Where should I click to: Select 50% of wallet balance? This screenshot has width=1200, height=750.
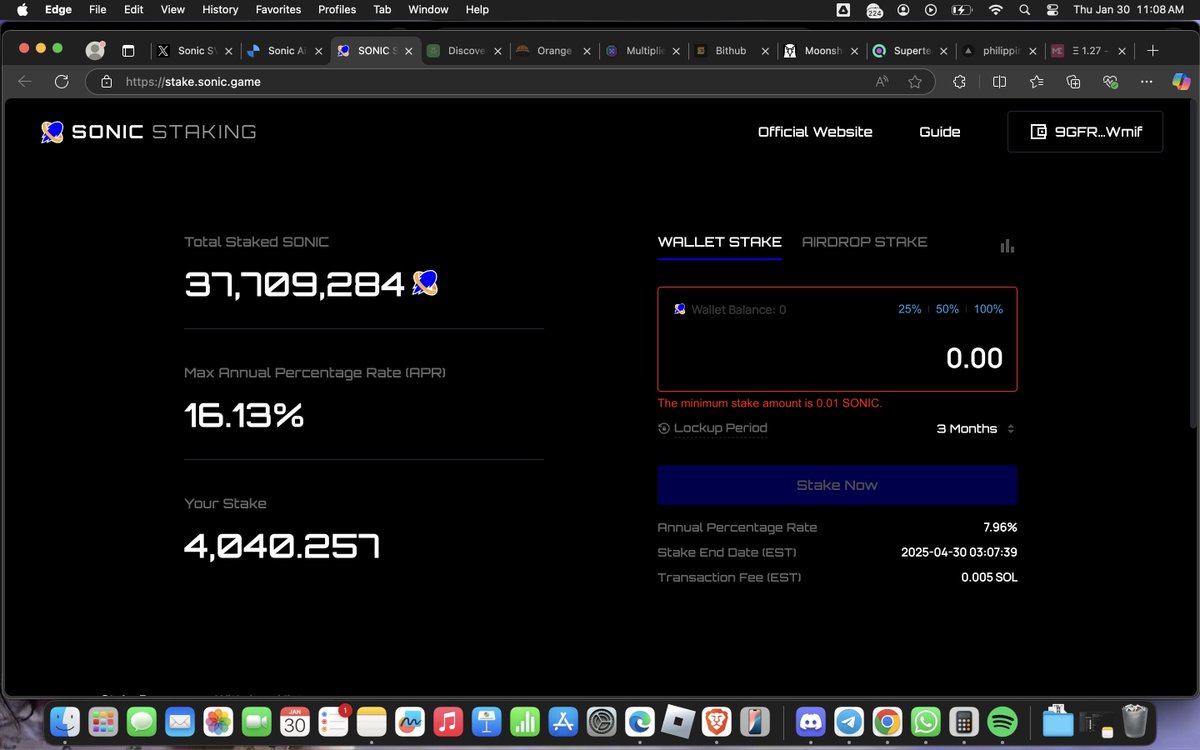click(x=947, y=309)
